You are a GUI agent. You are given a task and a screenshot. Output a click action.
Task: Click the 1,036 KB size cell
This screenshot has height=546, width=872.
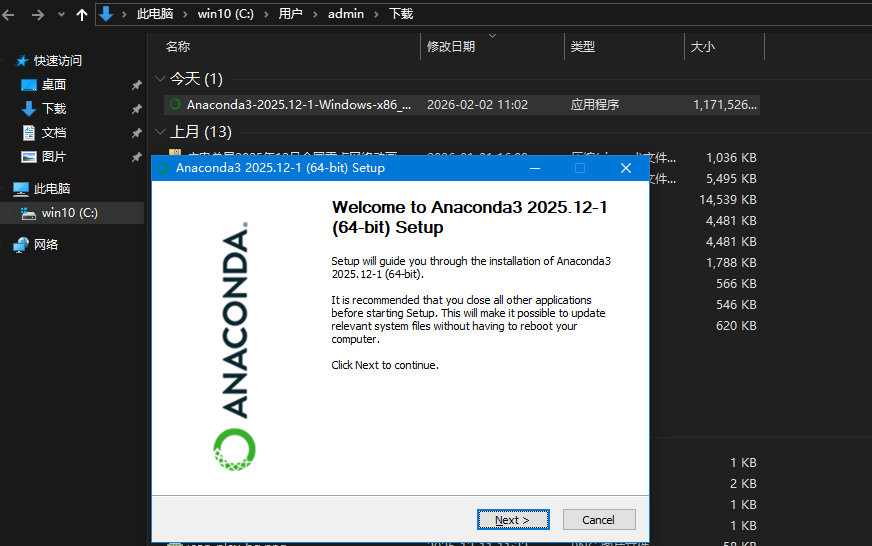tap(731, 157)
